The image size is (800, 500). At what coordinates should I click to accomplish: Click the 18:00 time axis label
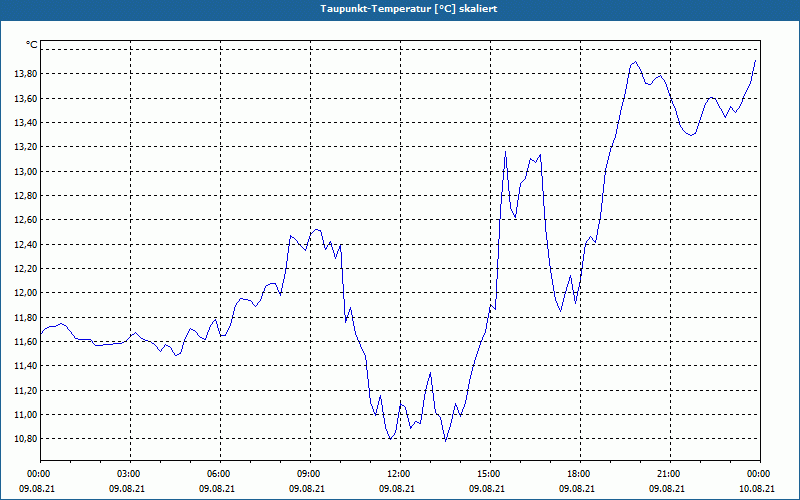click(x=580, y=474)
